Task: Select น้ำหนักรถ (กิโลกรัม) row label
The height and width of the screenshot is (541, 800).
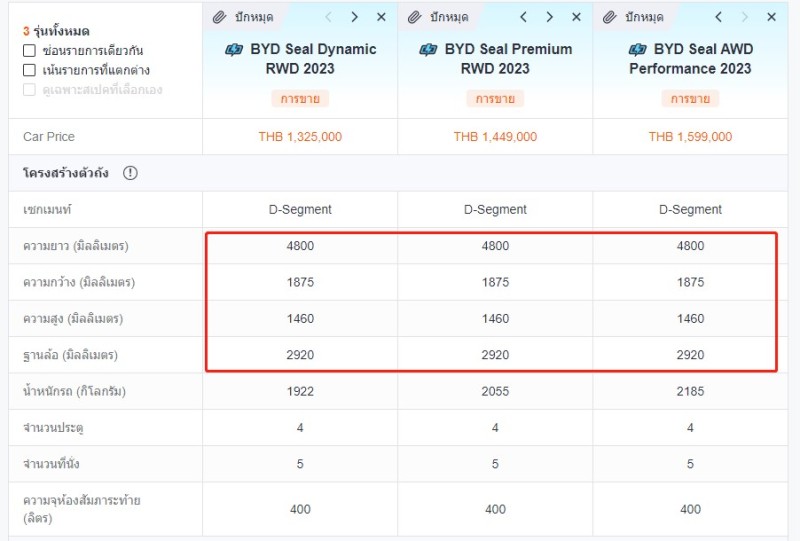Action: [x=74, y=391]
